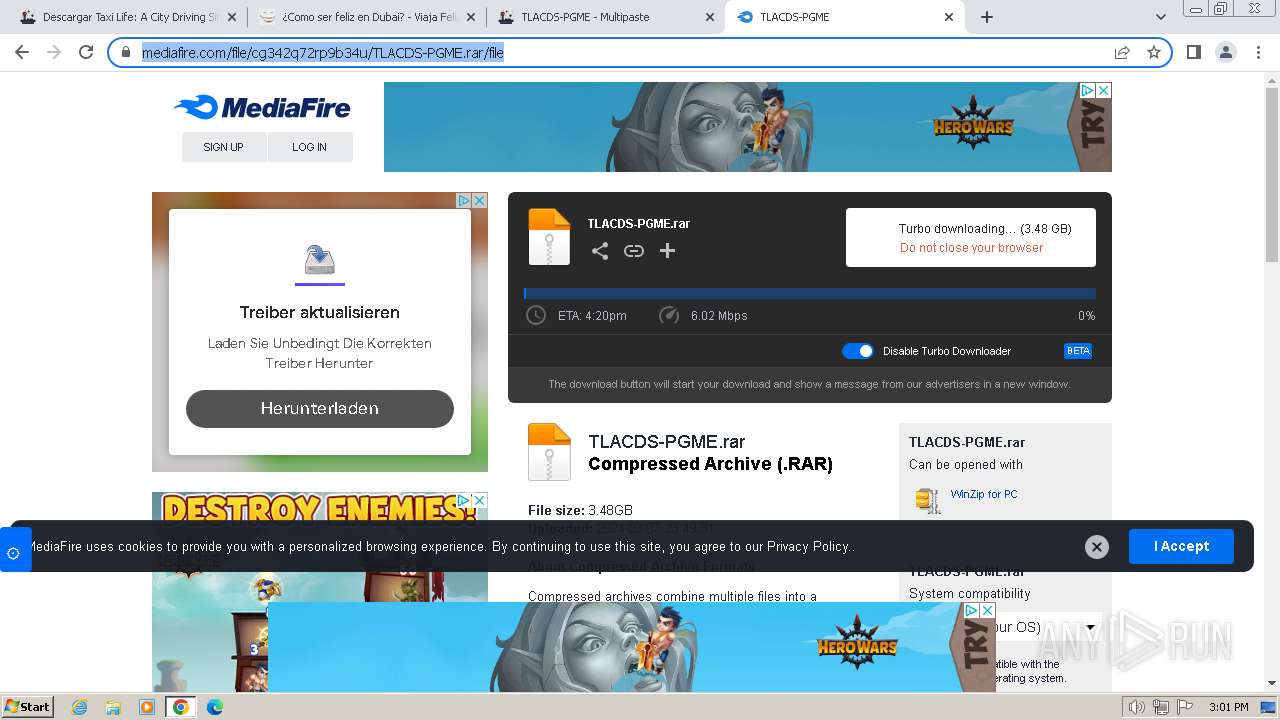This screenshot has height=720, width=1280.
Task: Copy link using chain icon
Action: click(x=634, y=251)
